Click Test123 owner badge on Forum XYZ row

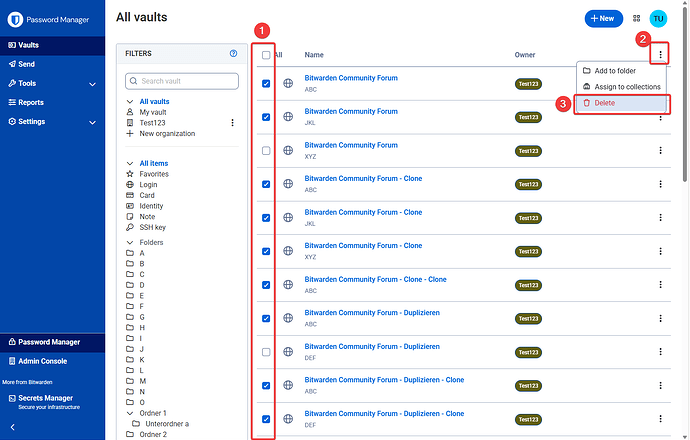(528, 151)
